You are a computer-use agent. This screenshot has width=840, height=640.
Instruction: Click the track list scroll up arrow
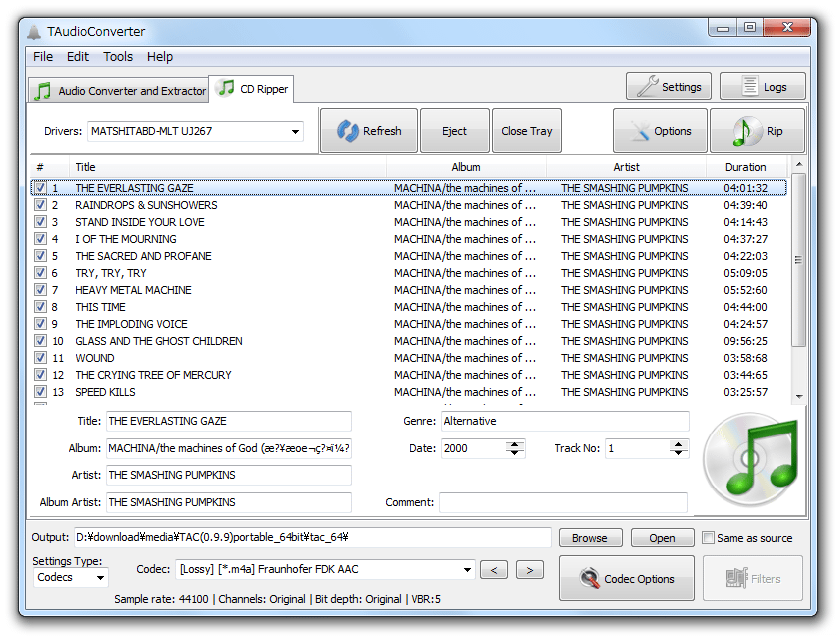799,164
